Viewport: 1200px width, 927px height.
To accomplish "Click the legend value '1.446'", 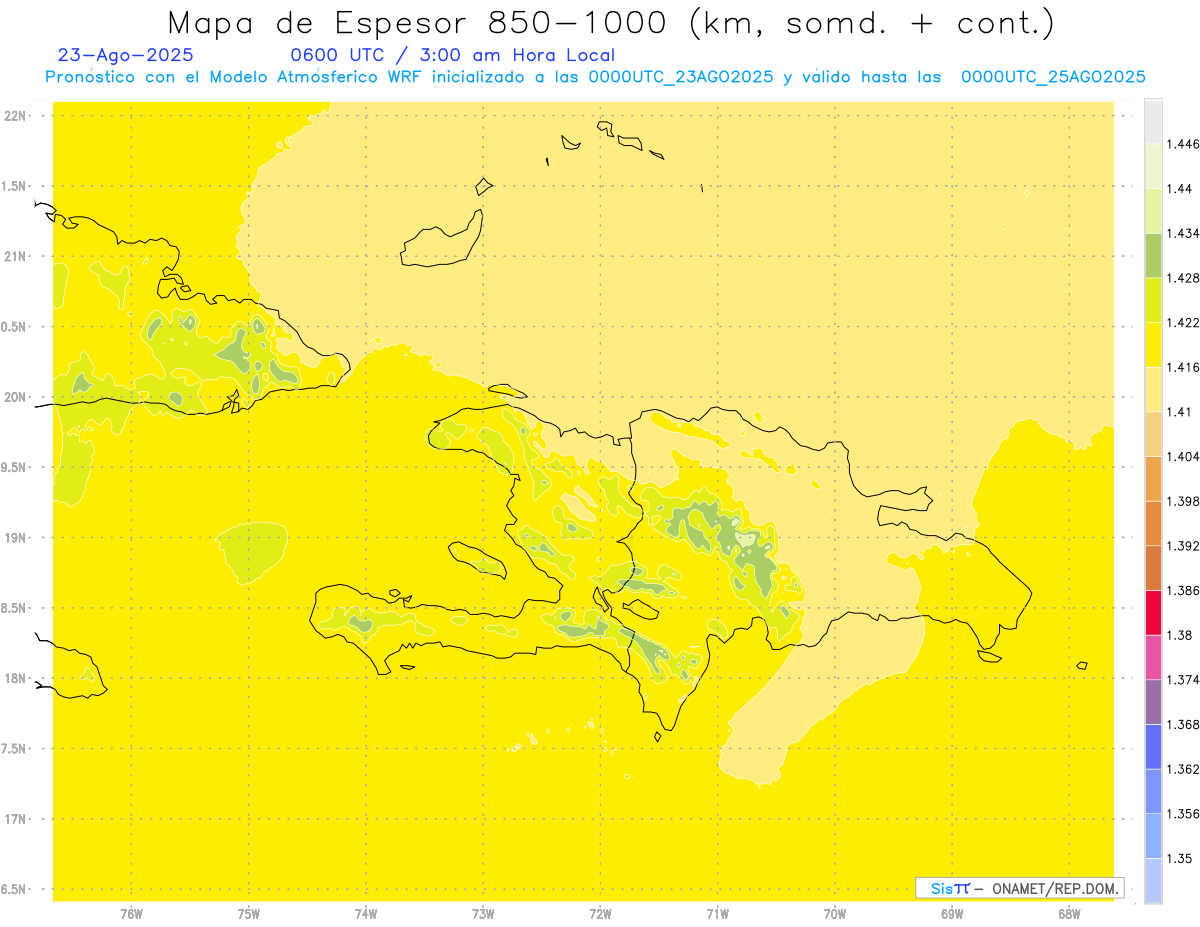I will click(x=1184, y=144).
